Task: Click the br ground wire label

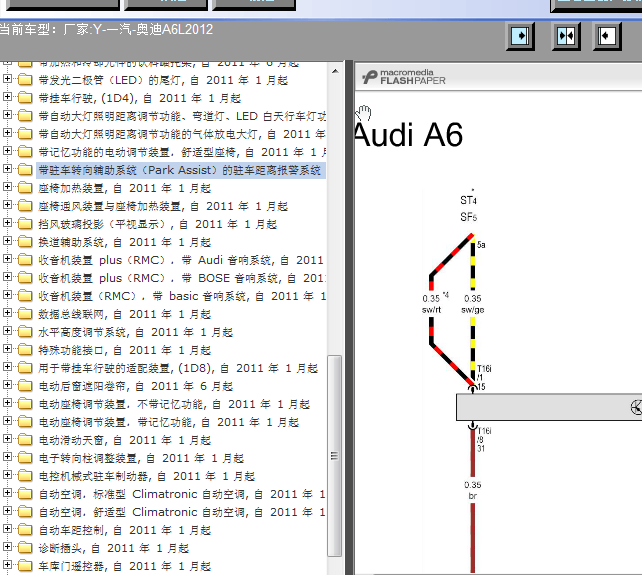Action: point(472,496)
